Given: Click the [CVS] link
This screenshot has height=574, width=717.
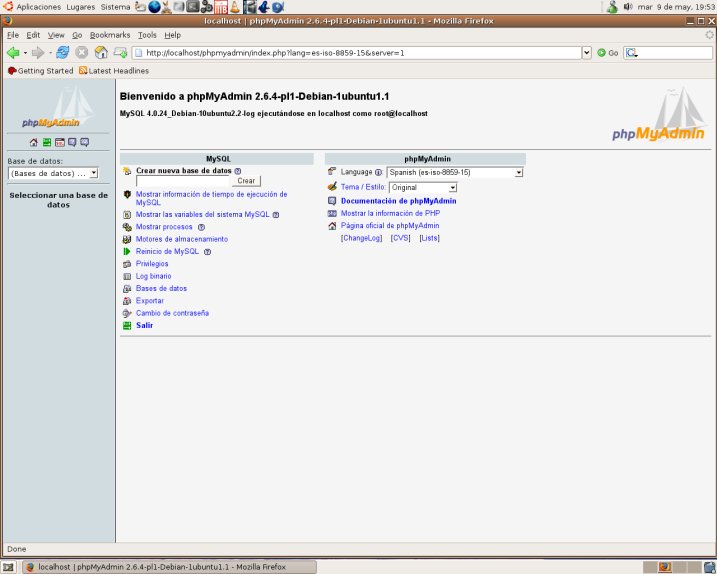Looking at the screenshot, I should (401, 238).
